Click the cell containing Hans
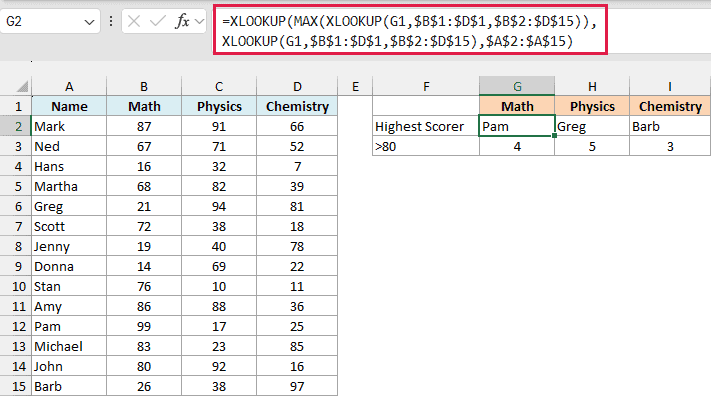Image resolution: width=711 pixels, height=396 pixels. 69,166
